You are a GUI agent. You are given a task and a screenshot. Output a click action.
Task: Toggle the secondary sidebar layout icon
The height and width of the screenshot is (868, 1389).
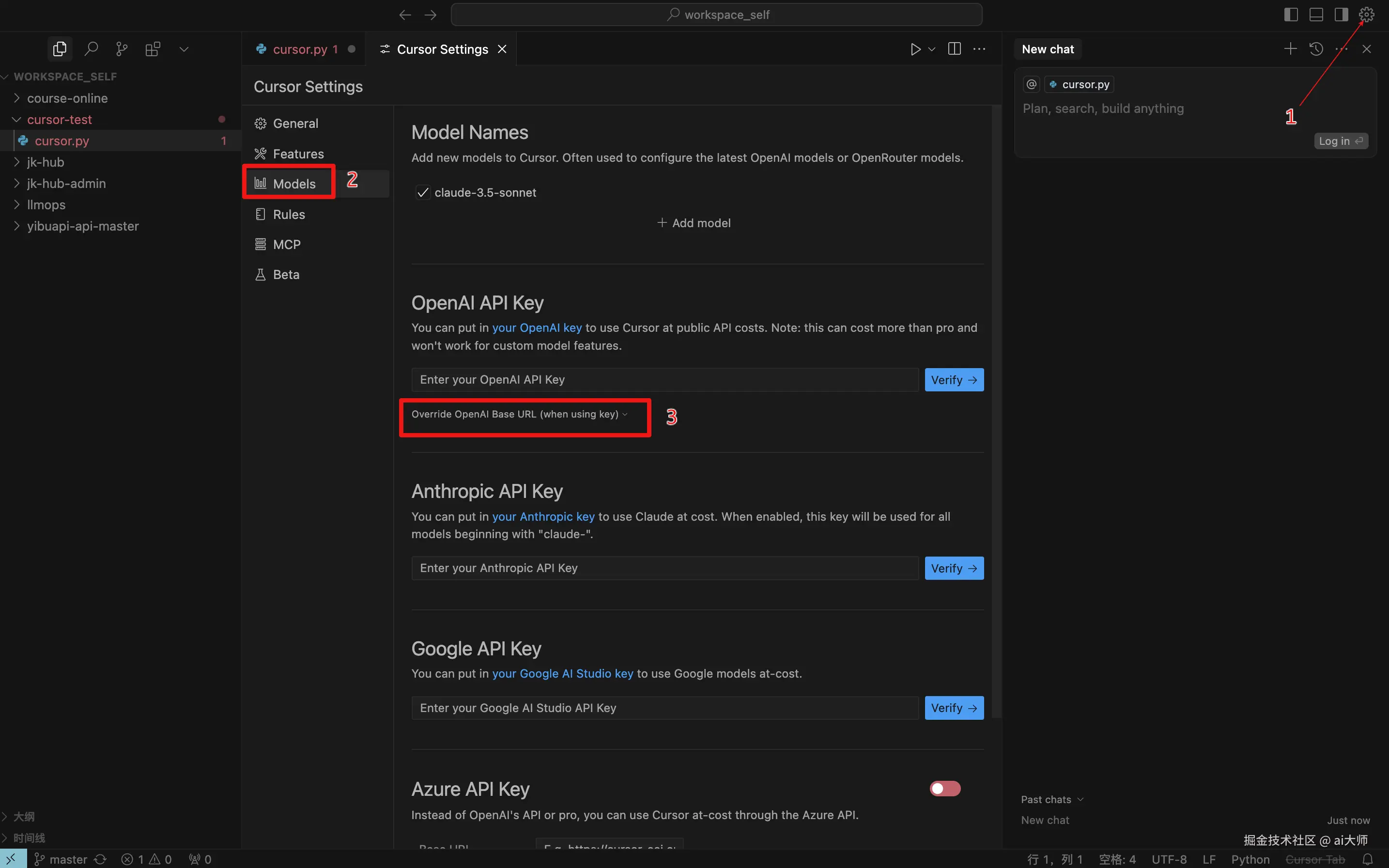click(1341, 15)
